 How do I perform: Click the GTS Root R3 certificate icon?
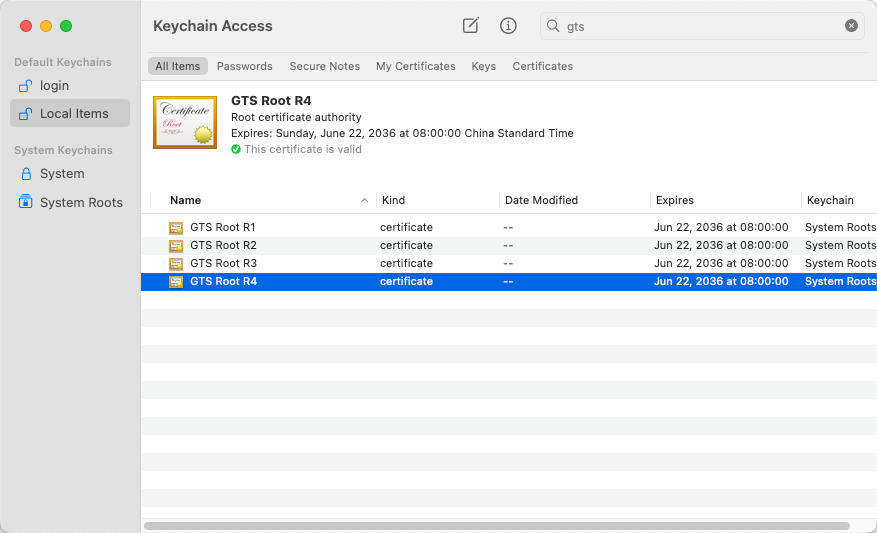[x=176, y=264]
